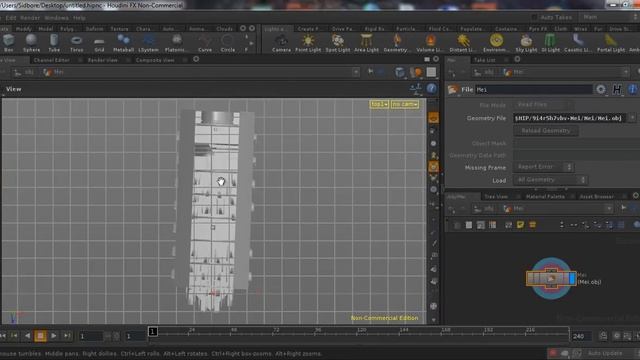The height and width of the screenshot is (360, 640).
Task: Add a Sky Light from the shelf
Action: (526, 43)
